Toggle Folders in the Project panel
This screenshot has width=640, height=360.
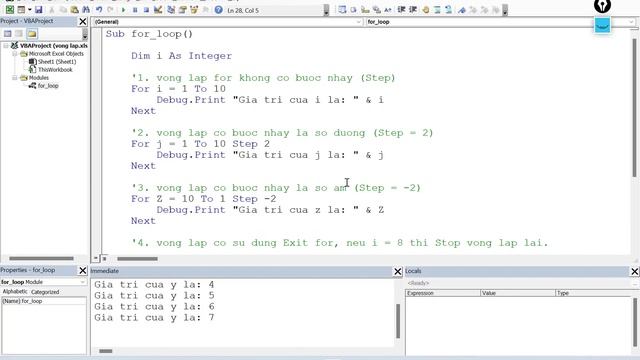pyautogui.click(x=32, y=33)
